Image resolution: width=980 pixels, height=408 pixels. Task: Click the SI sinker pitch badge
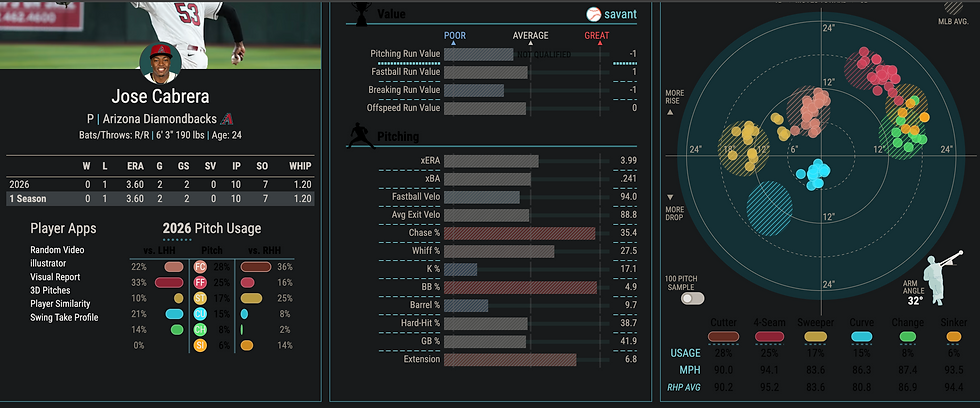(200, 345)
